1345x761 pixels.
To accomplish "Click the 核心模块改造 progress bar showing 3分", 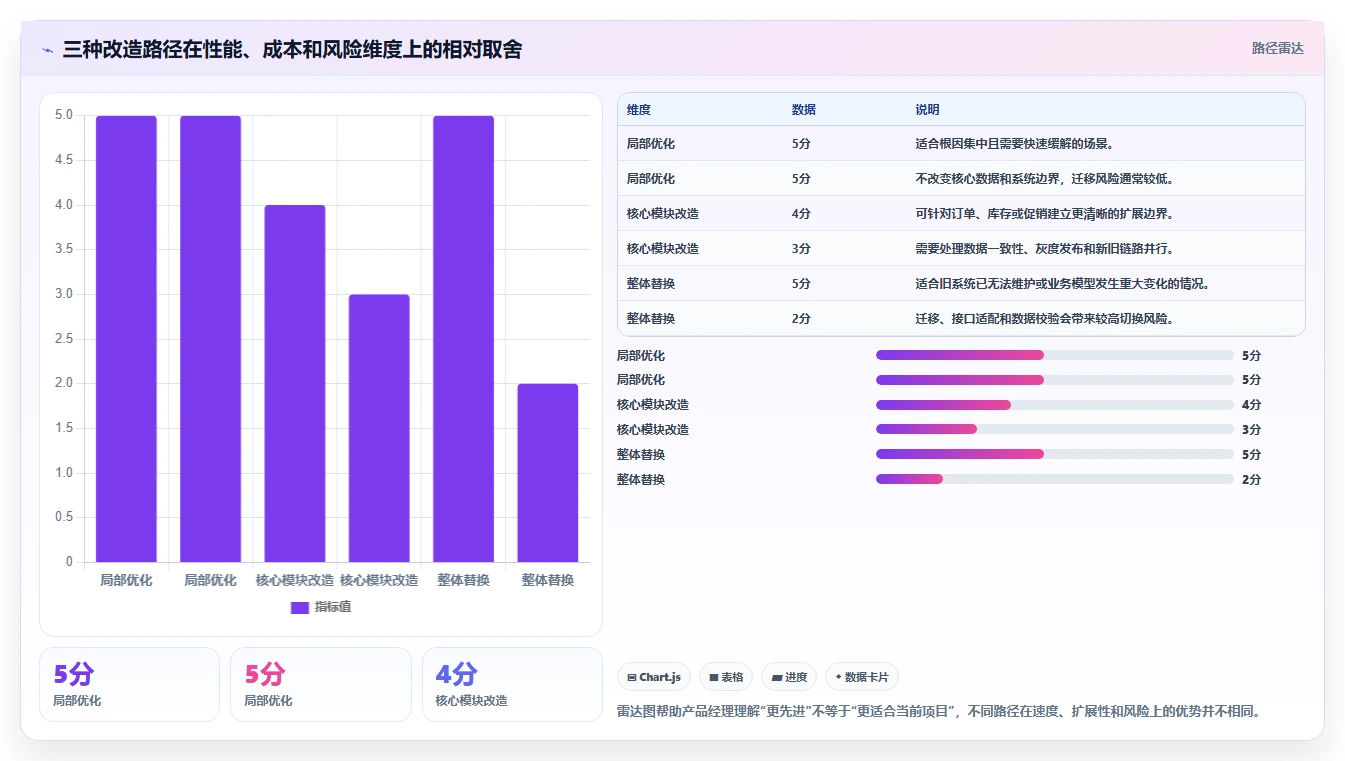I will pyautogui.click(x=1055, y=429).
